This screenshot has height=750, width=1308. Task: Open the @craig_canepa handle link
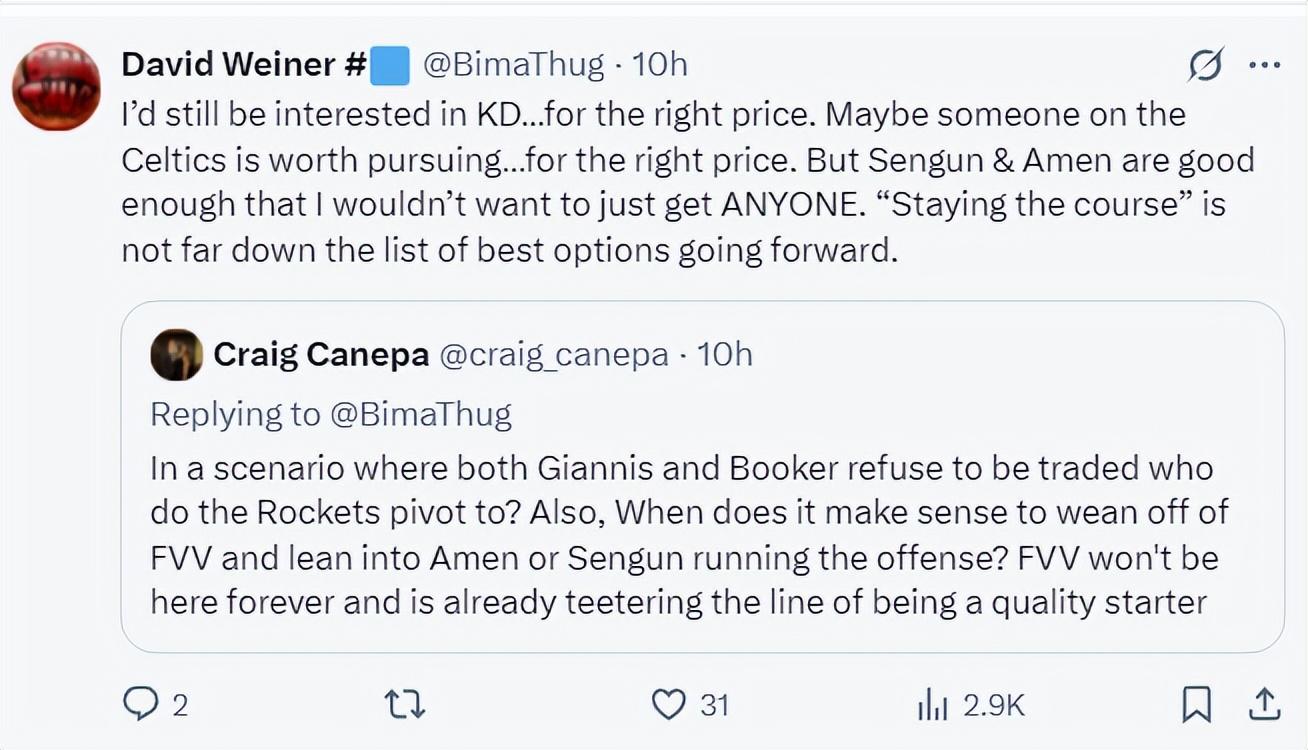point(554,355)
